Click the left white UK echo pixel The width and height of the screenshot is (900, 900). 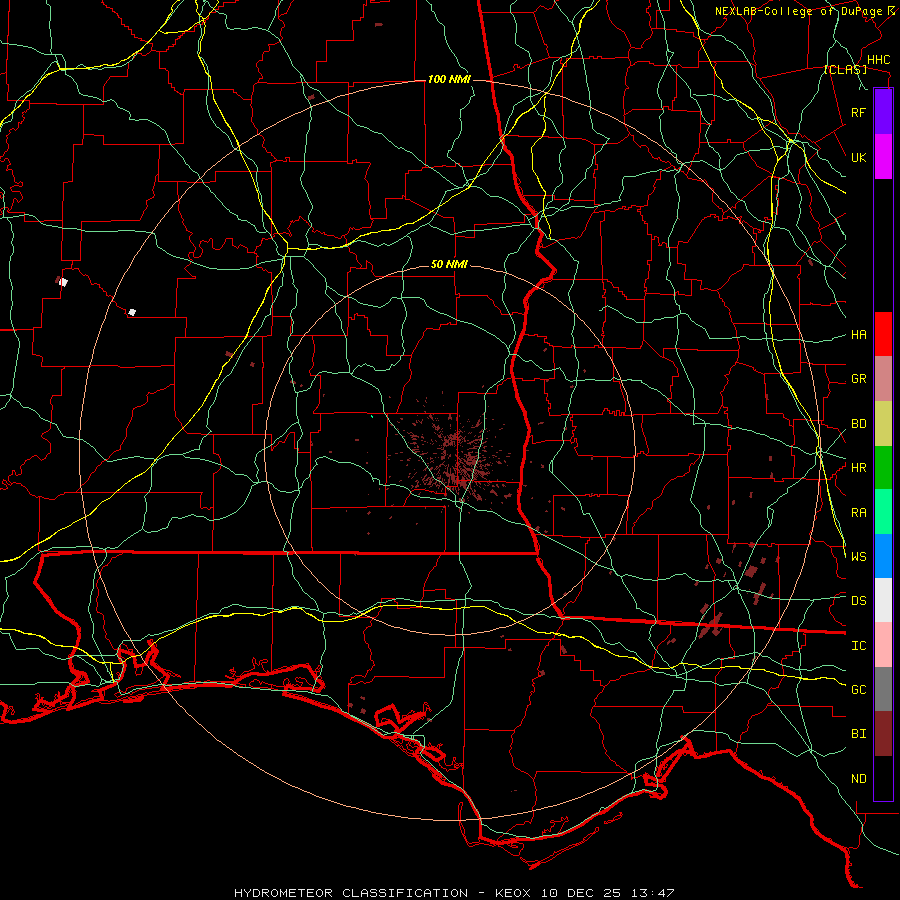click(64, 282)
